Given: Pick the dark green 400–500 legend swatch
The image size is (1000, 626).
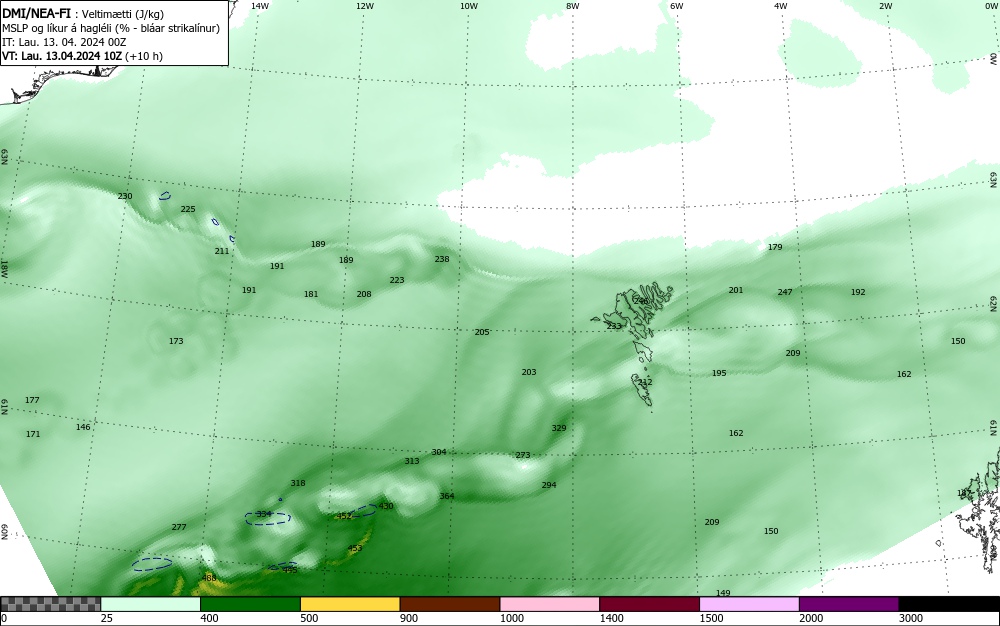Looking at the screenshot, I should (x=250, y=604).
